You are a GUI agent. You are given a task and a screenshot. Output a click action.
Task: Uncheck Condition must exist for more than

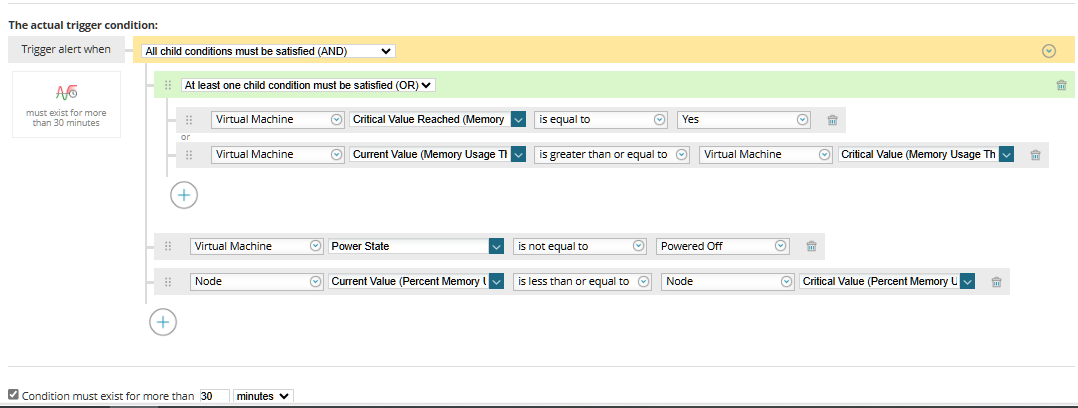click(13, 396)
